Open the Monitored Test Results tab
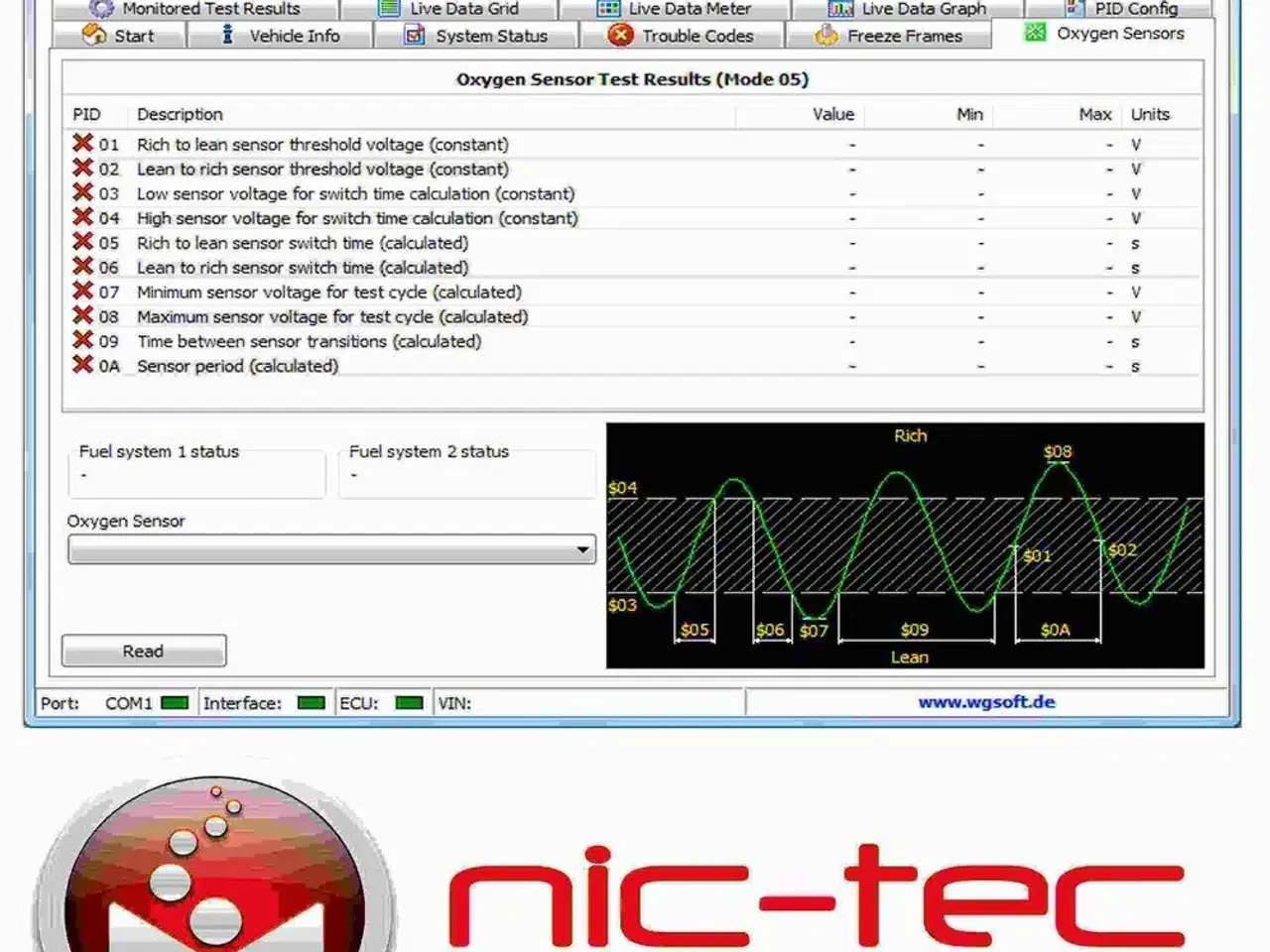1270x952 pixels. pos(195,9)
